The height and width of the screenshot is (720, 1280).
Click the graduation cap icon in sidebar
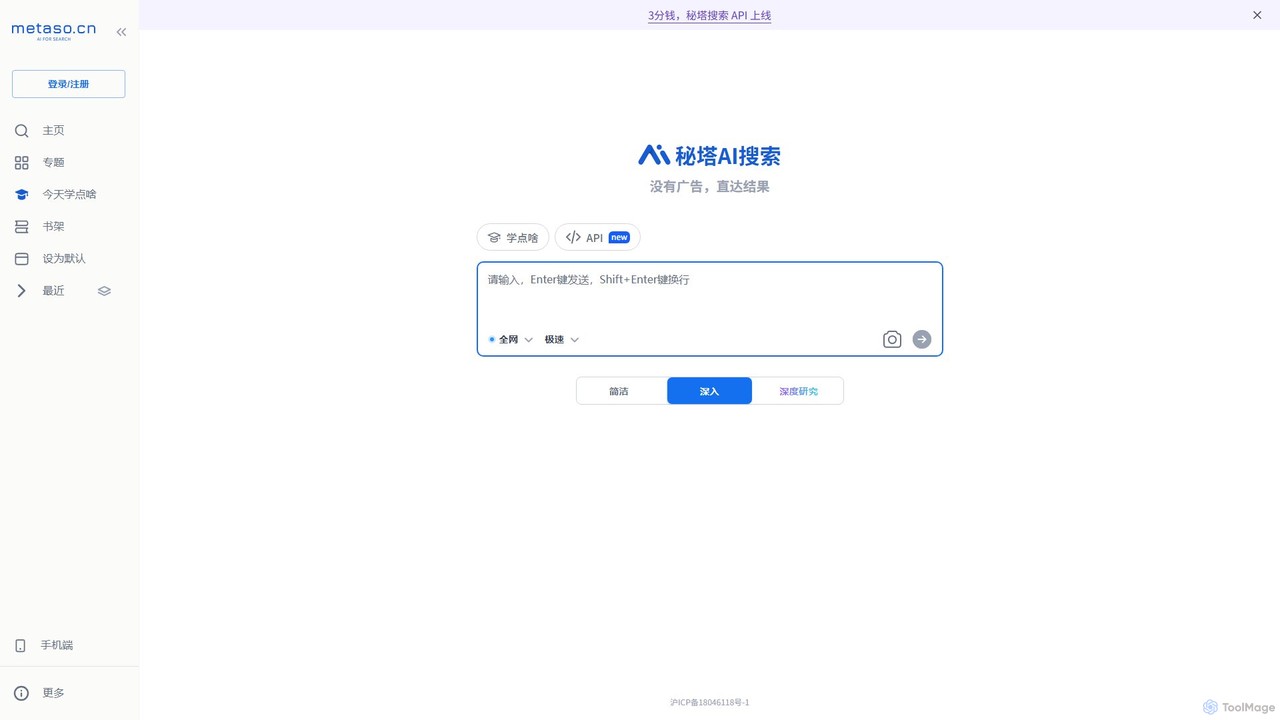tap(21, 195)
